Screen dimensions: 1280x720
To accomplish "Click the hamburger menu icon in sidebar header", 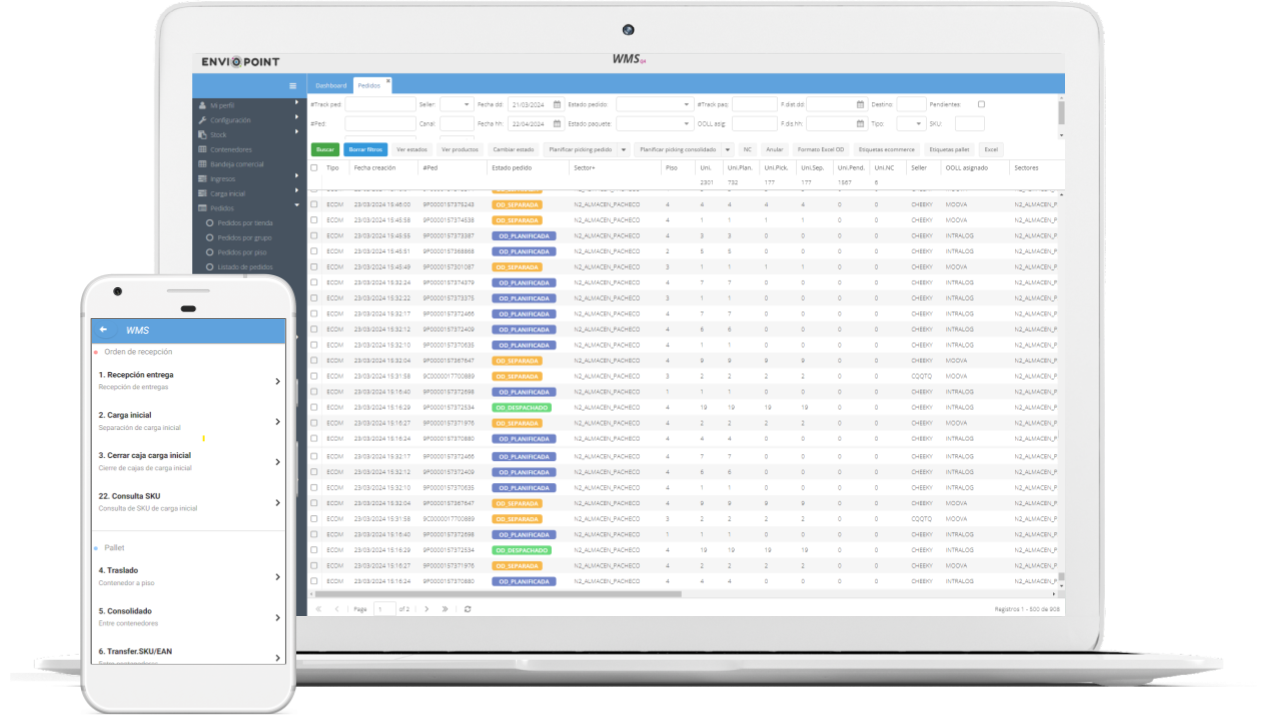I will click(x=292, y=86).
